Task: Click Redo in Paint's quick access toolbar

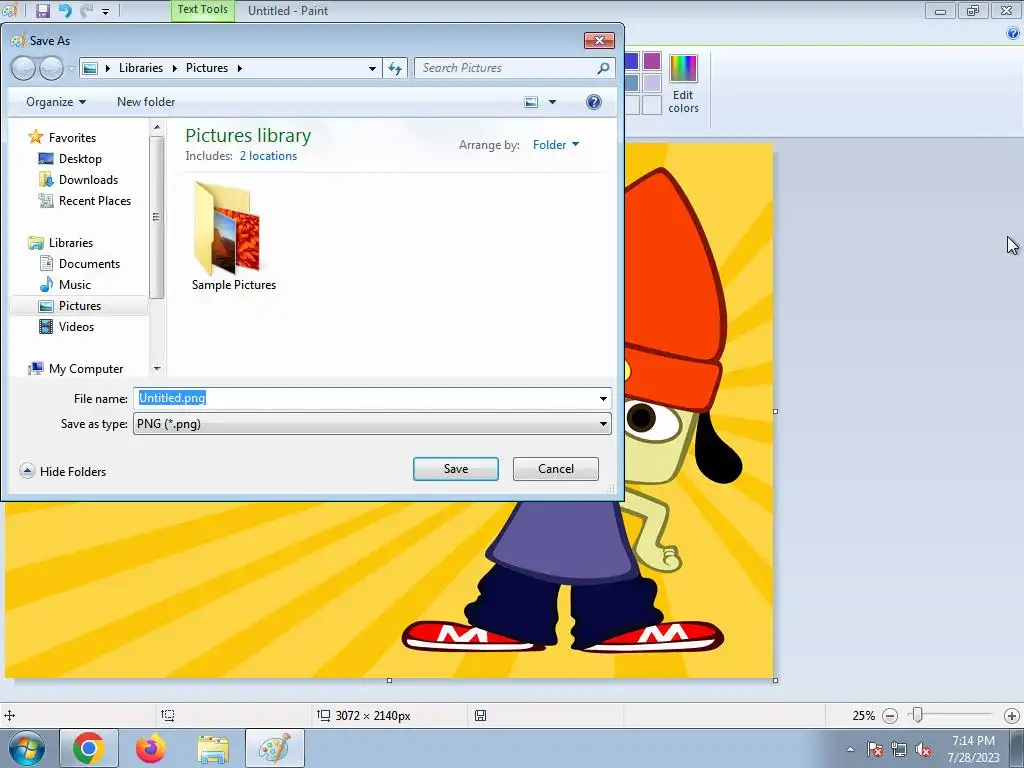Action: [x=86, y=10]
